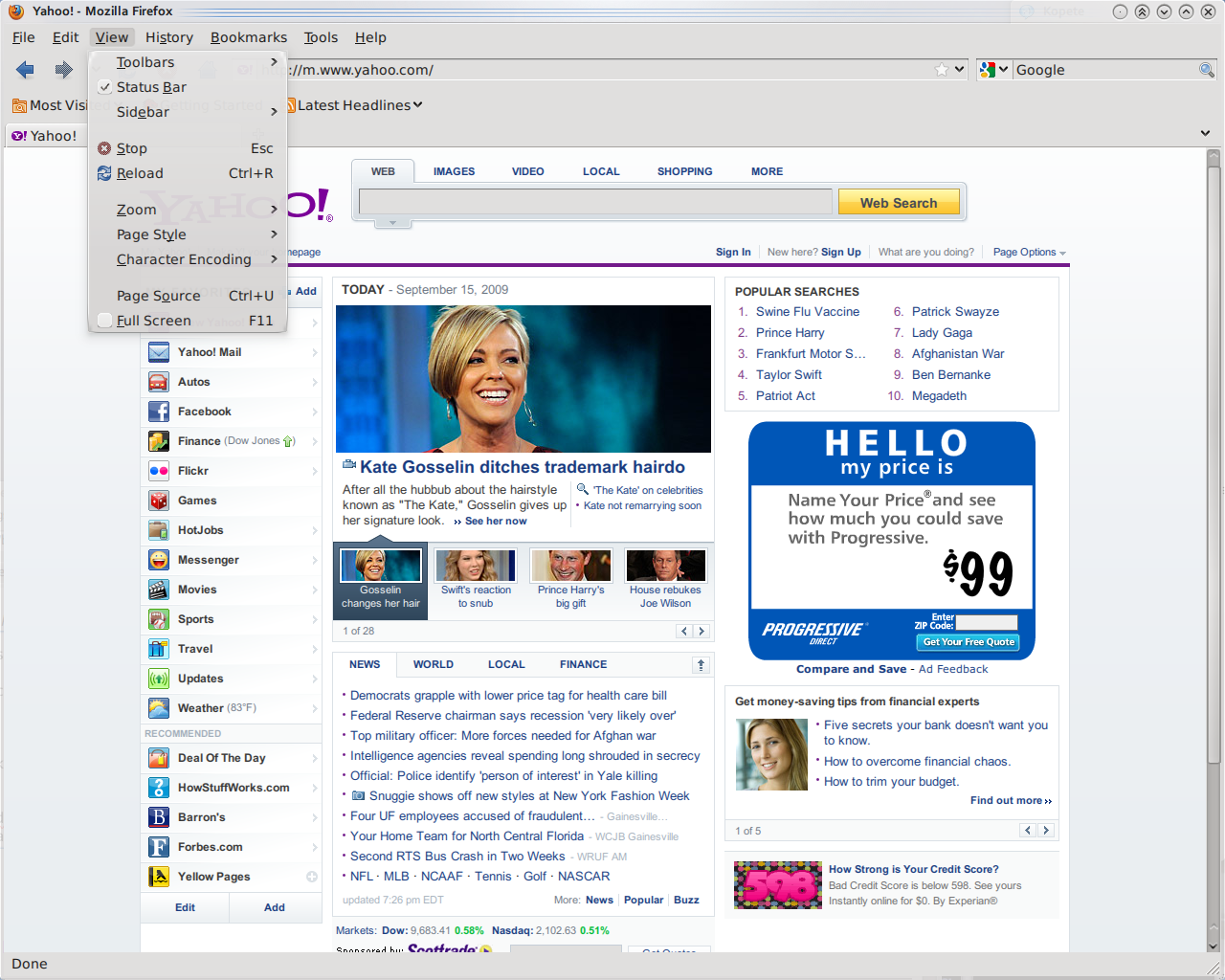The image size is (1225, 980).
Task: Open the Travel suitcase icon
Action: tap(159, 649)
